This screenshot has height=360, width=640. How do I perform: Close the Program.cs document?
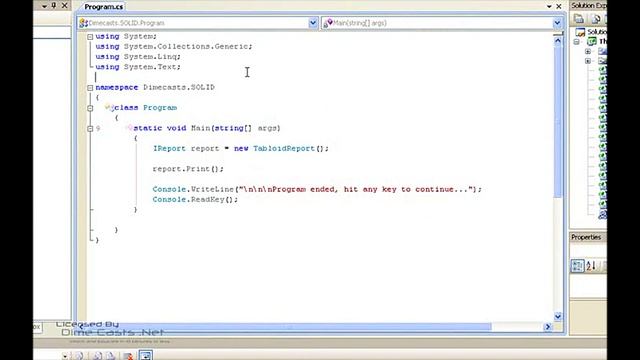559,6
